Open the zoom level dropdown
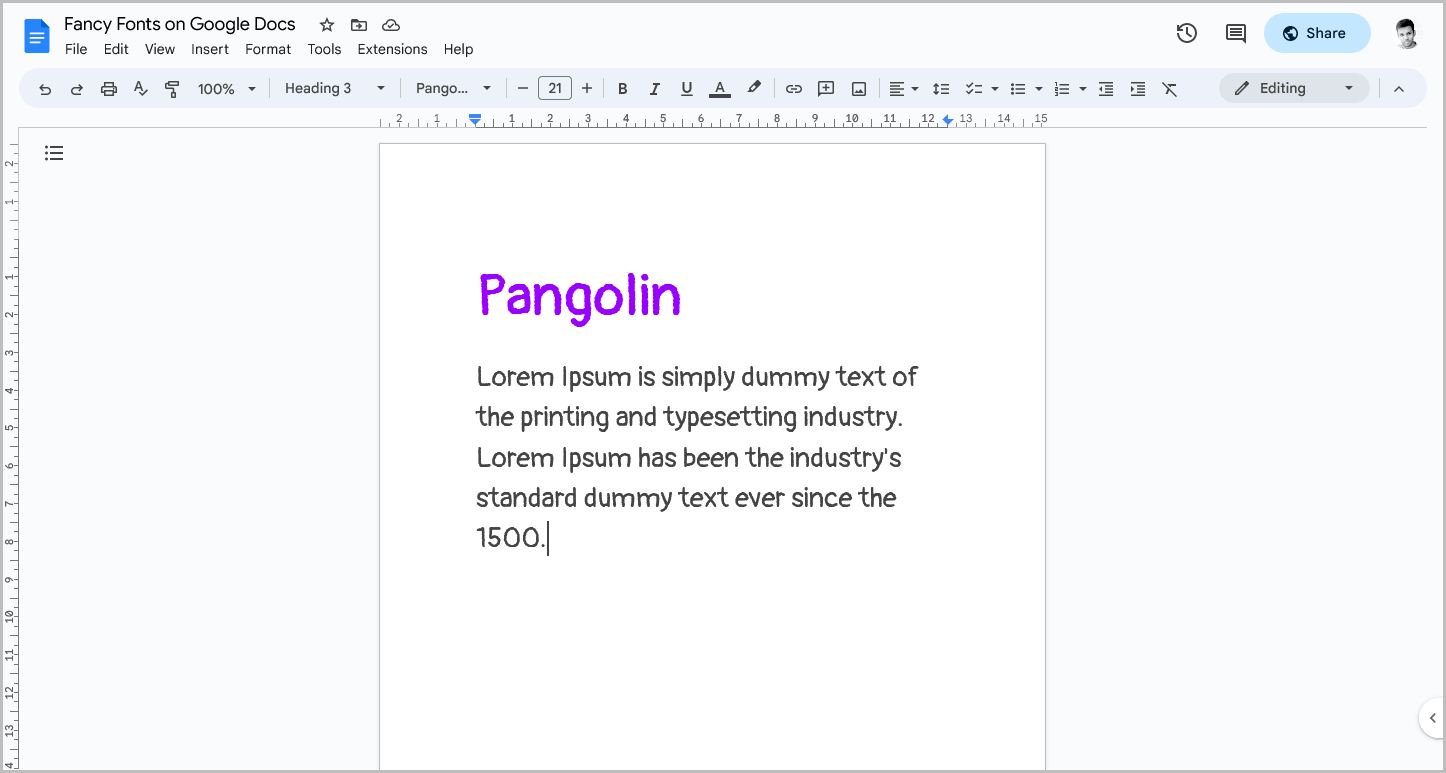This screenshot has height=773, width=1446. [225, 89]
